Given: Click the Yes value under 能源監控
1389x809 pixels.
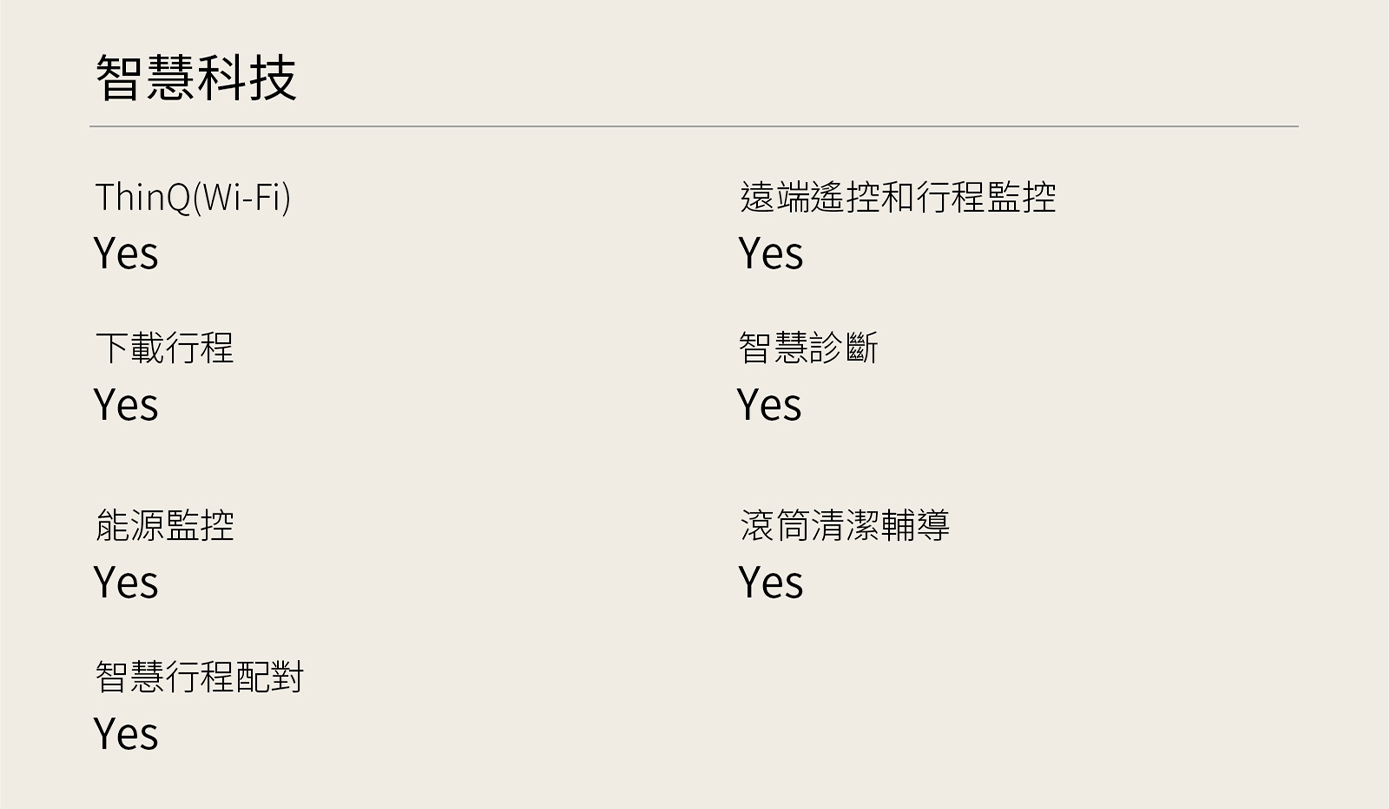Looking at the screenshot, I should (126, 582).
